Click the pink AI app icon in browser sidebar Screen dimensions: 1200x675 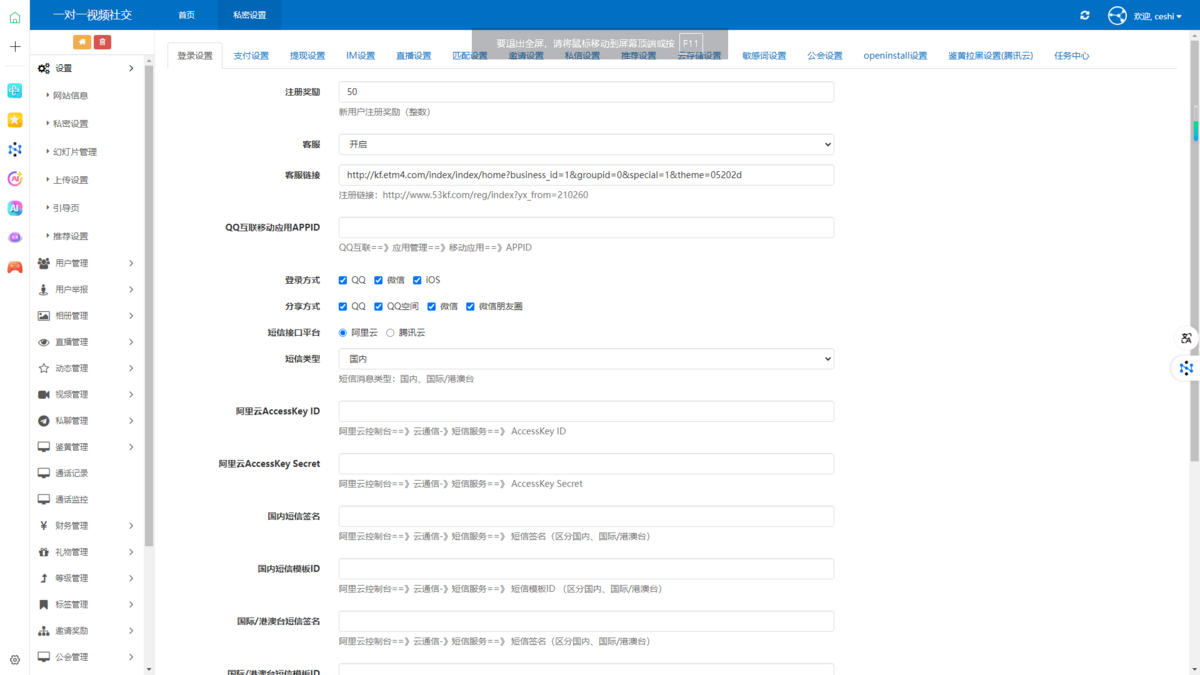tap(15, 179)
